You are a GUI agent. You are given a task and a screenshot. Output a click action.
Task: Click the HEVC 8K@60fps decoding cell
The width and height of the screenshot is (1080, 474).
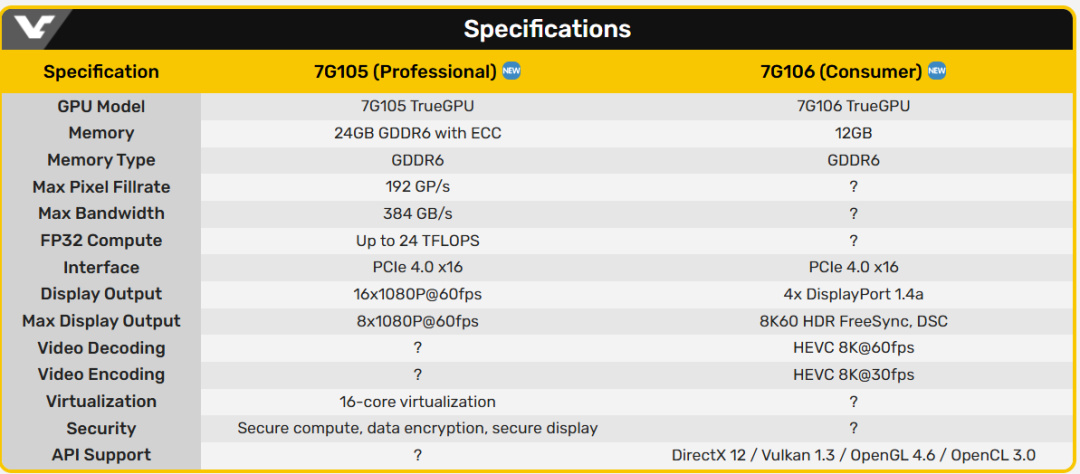coord(853,348)
